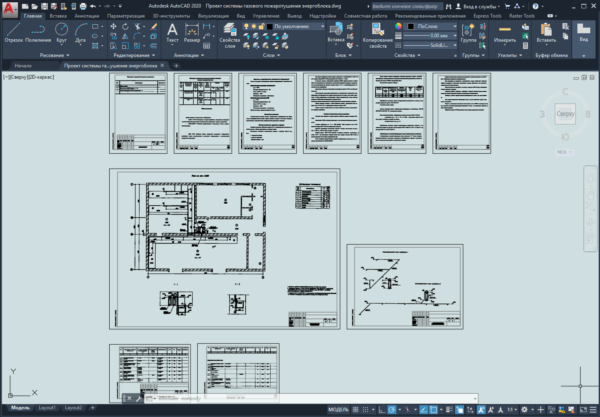The height and width of the screenshot is (417, 600).
Task: Open the lineweight dropdown 0.00 мм
Action: [430, 36]
